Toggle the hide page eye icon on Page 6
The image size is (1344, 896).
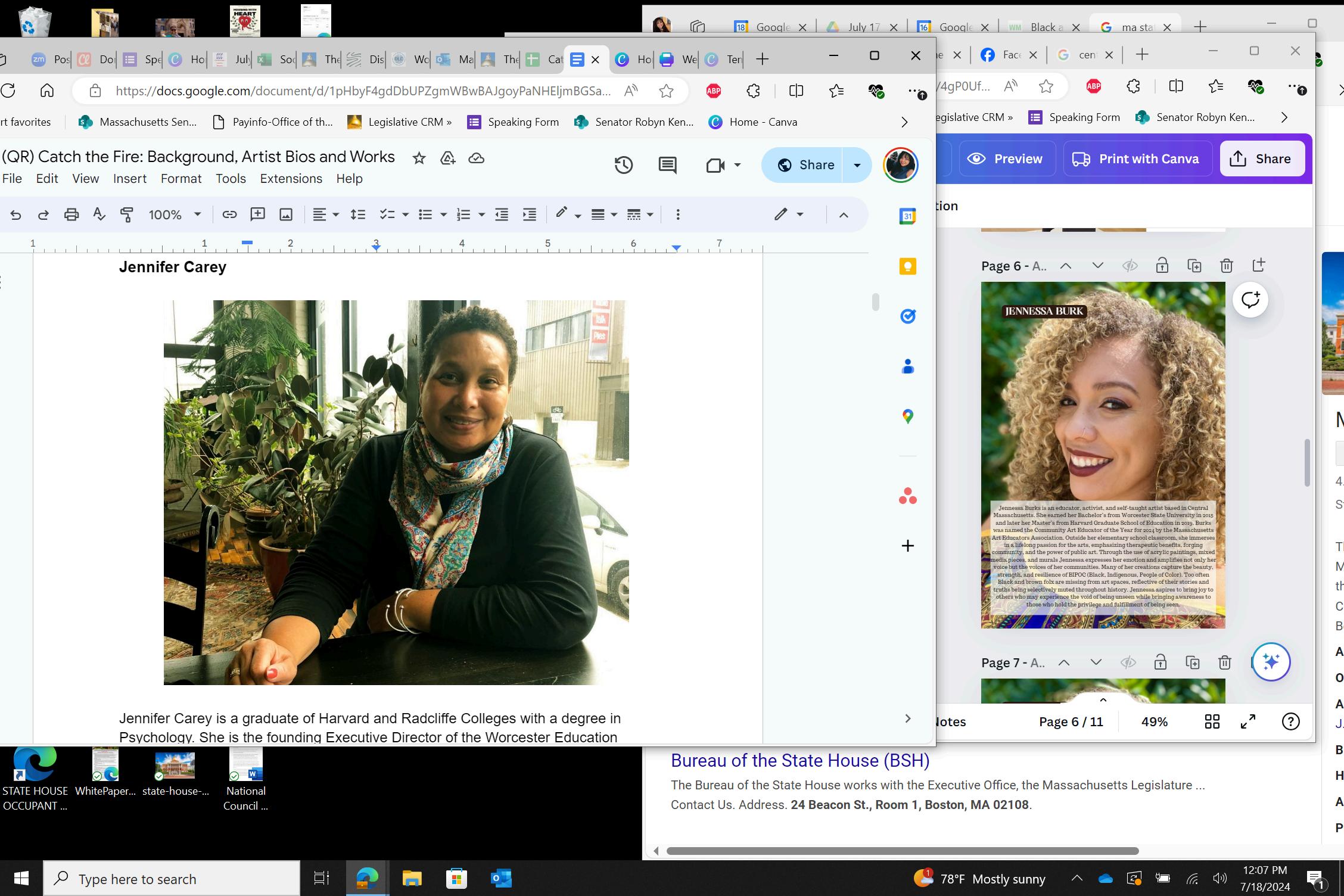(x=1130, y=266)
